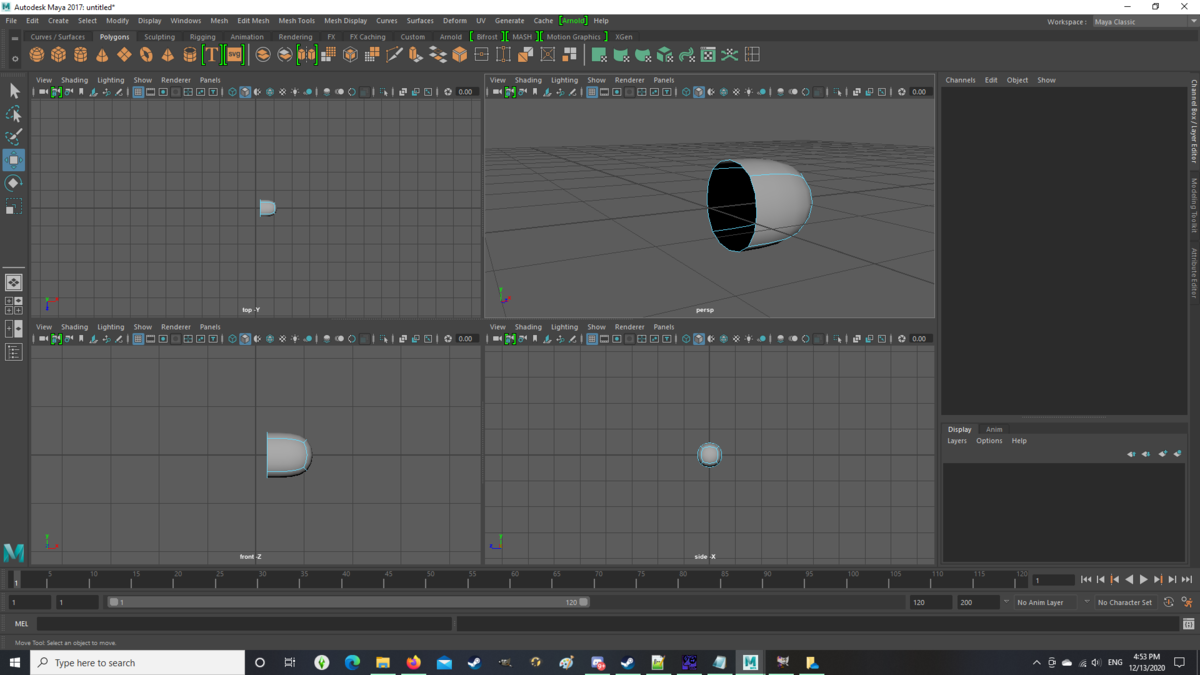Image resolution: width=1200 pixels, height=675 pixels.
Task: Click the MEL command input field
Action: coord(243,624)
